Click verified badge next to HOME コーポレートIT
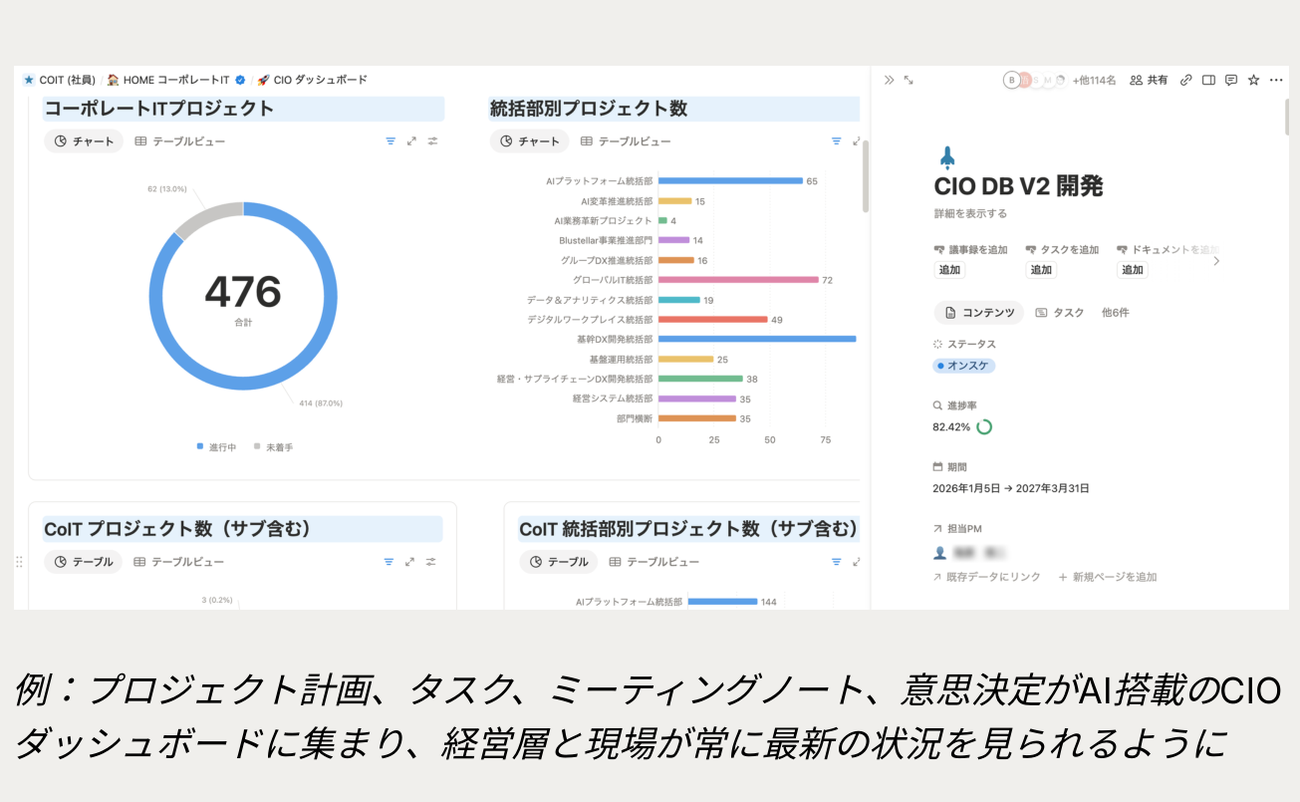1300x802 pixels. 240,80
